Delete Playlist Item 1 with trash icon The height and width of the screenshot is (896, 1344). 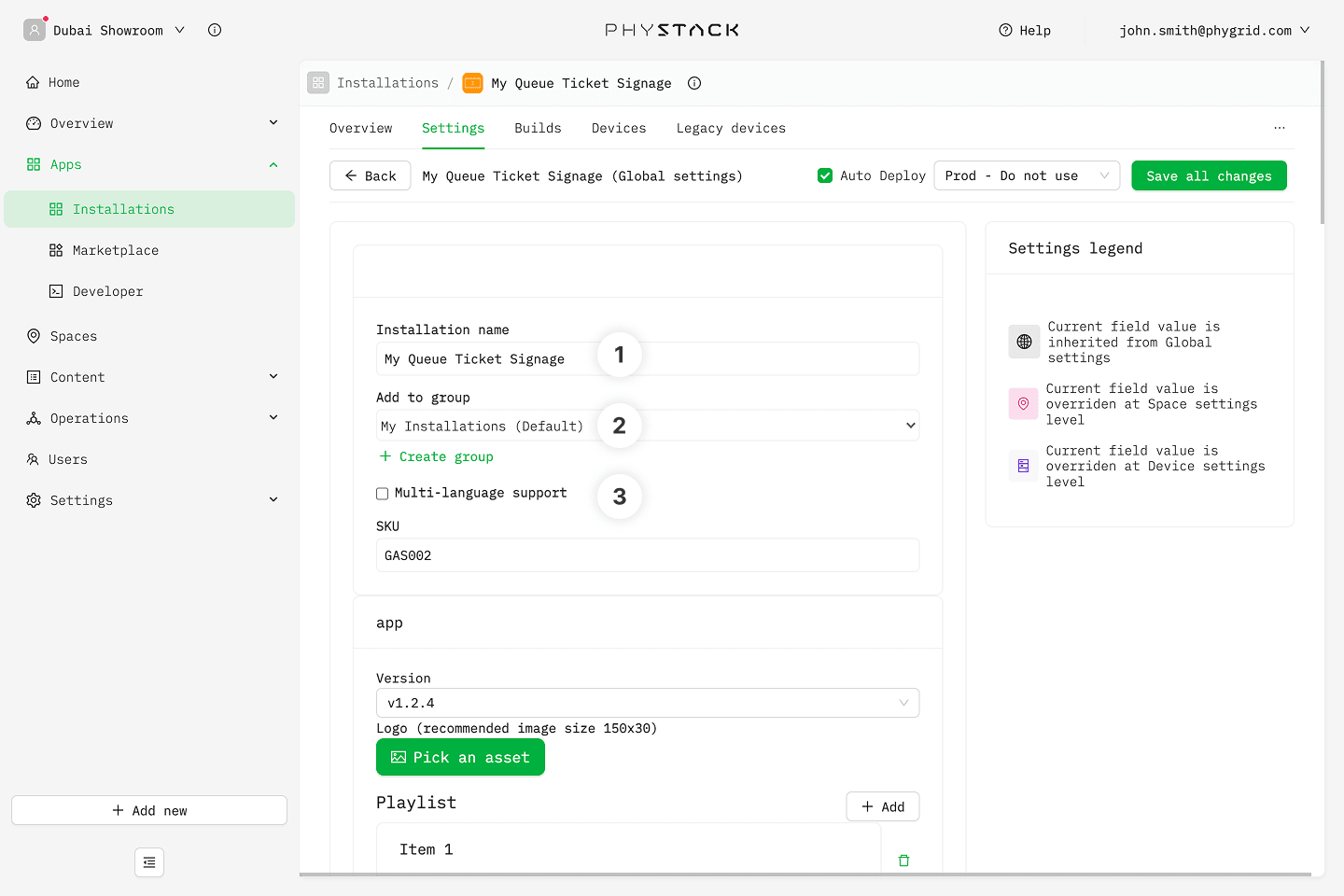903,861
